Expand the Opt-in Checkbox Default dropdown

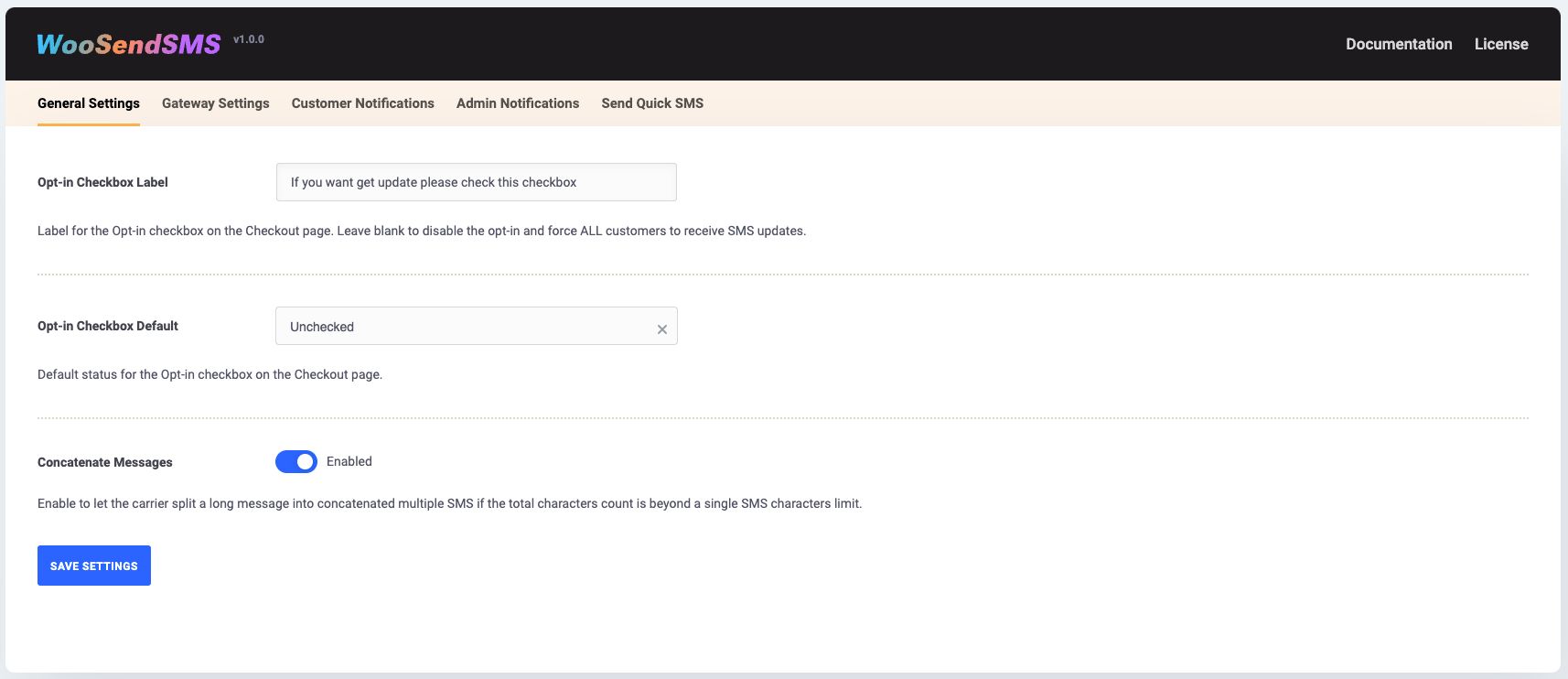[462, 327]
